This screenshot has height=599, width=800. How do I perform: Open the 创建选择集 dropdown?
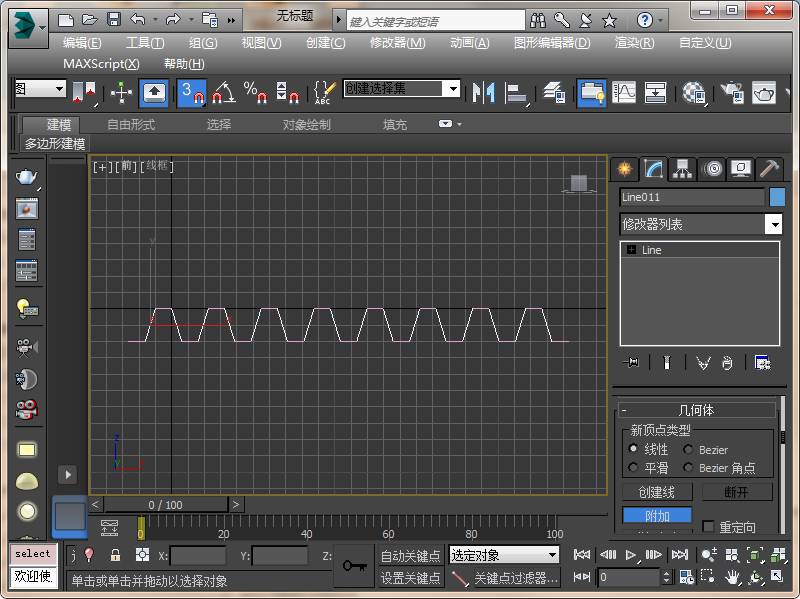pos(452,89)
